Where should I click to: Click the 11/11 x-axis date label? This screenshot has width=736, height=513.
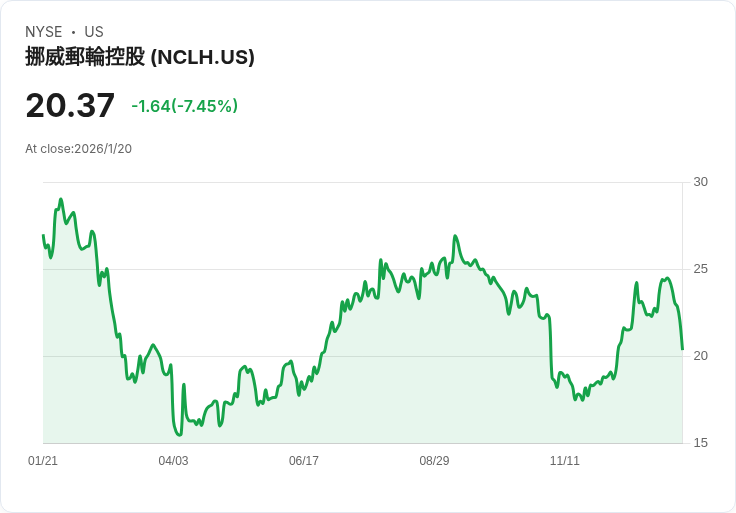565,461
